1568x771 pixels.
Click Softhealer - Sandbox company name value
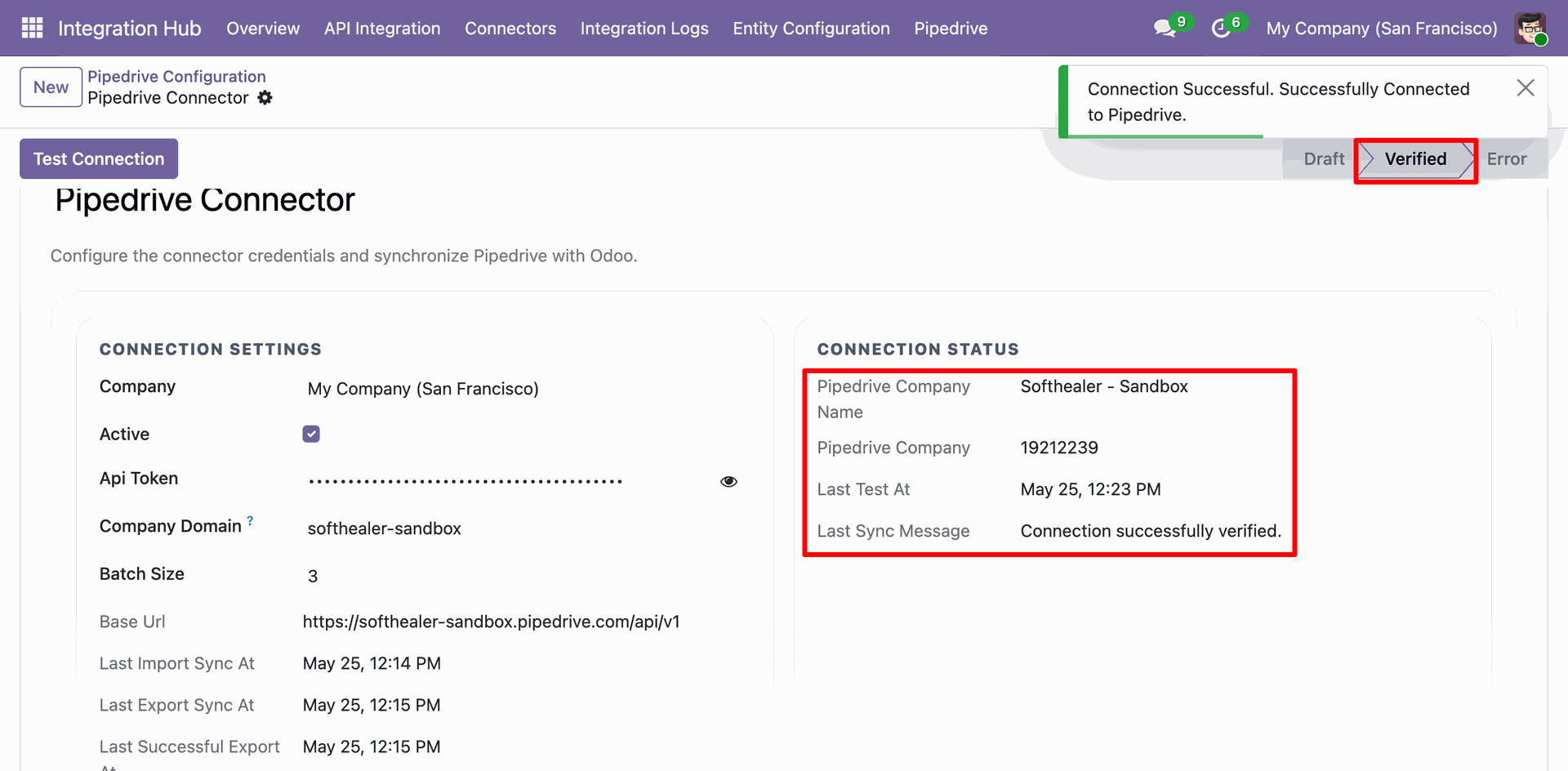(1104, 386)
